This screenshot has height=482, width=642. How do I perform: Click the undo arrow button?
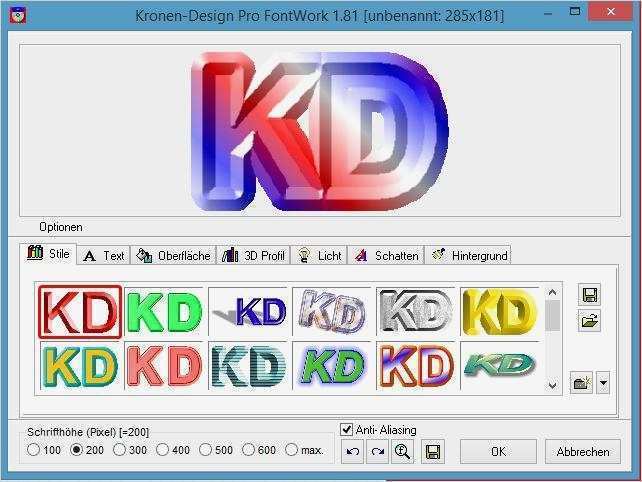tap(353, 452)
